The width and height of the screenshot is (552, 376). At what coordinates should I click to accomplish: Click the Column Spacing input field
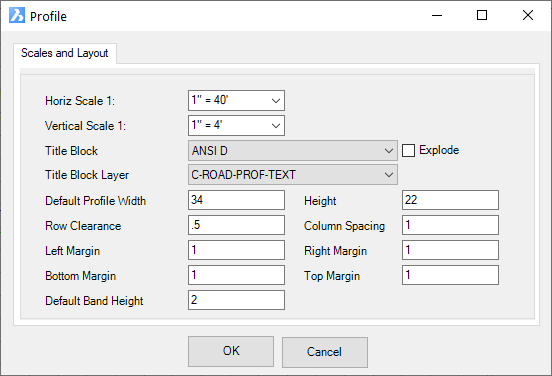point(450,225)
